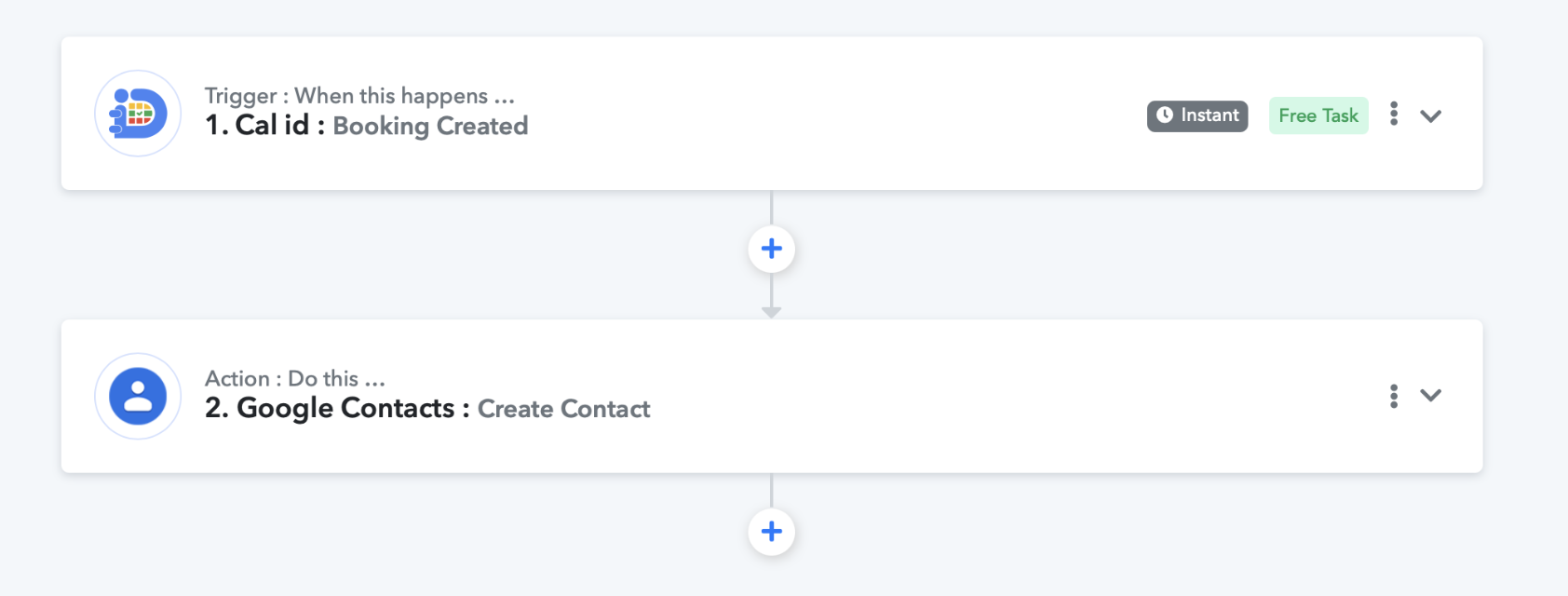1568x596 pixels.
Task: Click the clock icon in the Instant badge
Action: tap(1167, 115)
